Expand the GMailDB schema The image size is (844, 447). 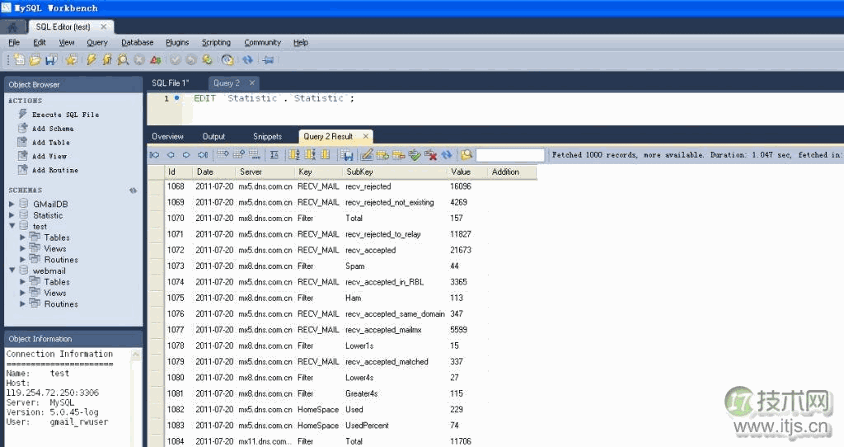[x=12, y=204]
